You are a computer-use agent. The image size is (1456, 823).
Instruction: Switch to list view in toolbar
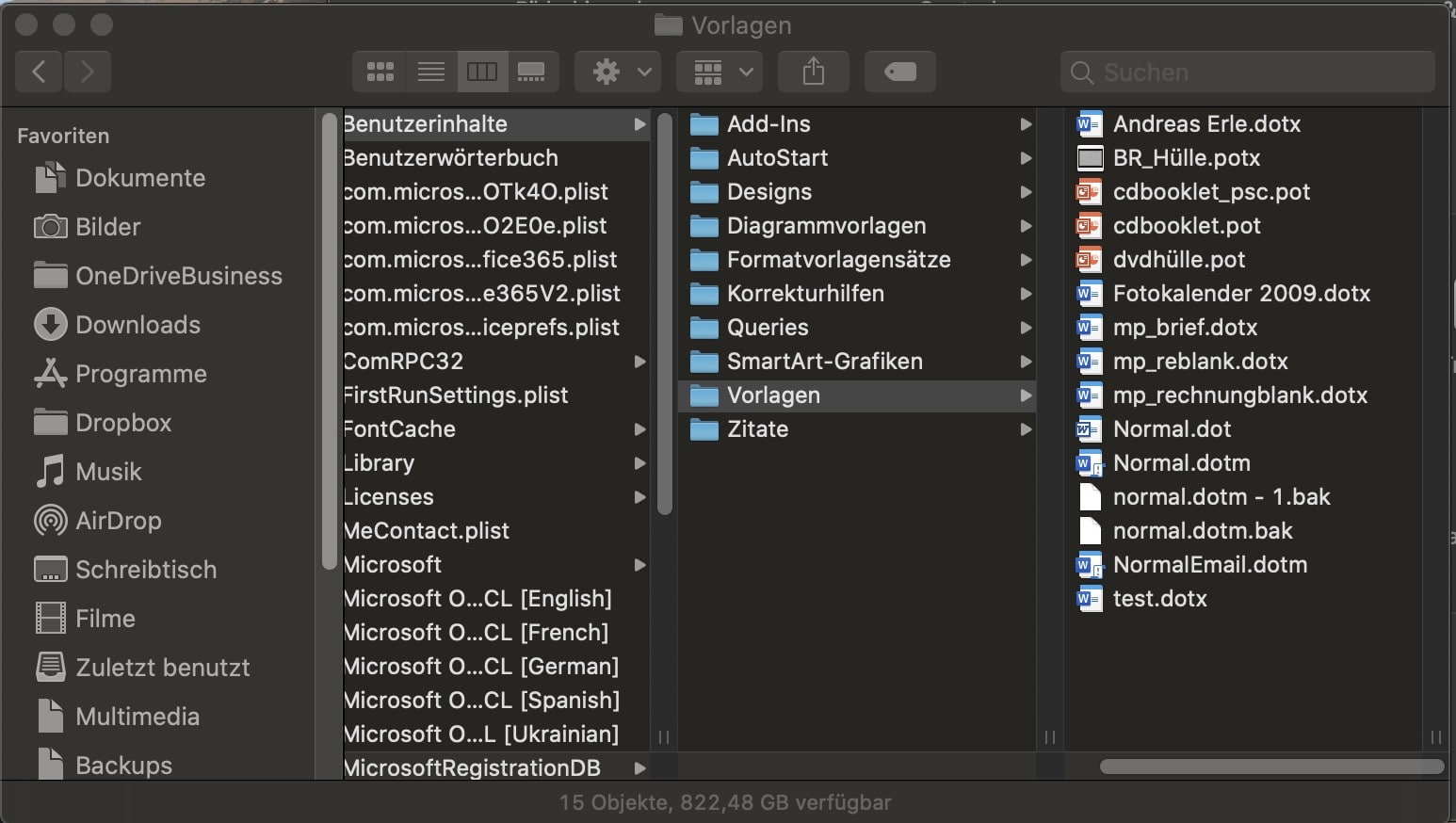coord(431,72)
